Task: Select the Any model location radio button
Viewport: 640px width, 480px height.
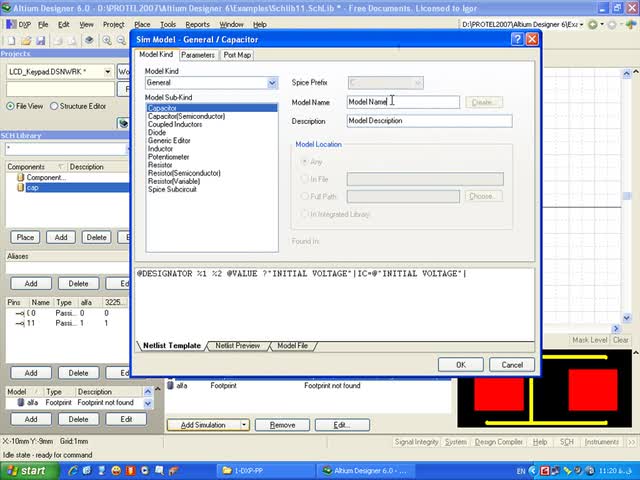Action: 304,162
